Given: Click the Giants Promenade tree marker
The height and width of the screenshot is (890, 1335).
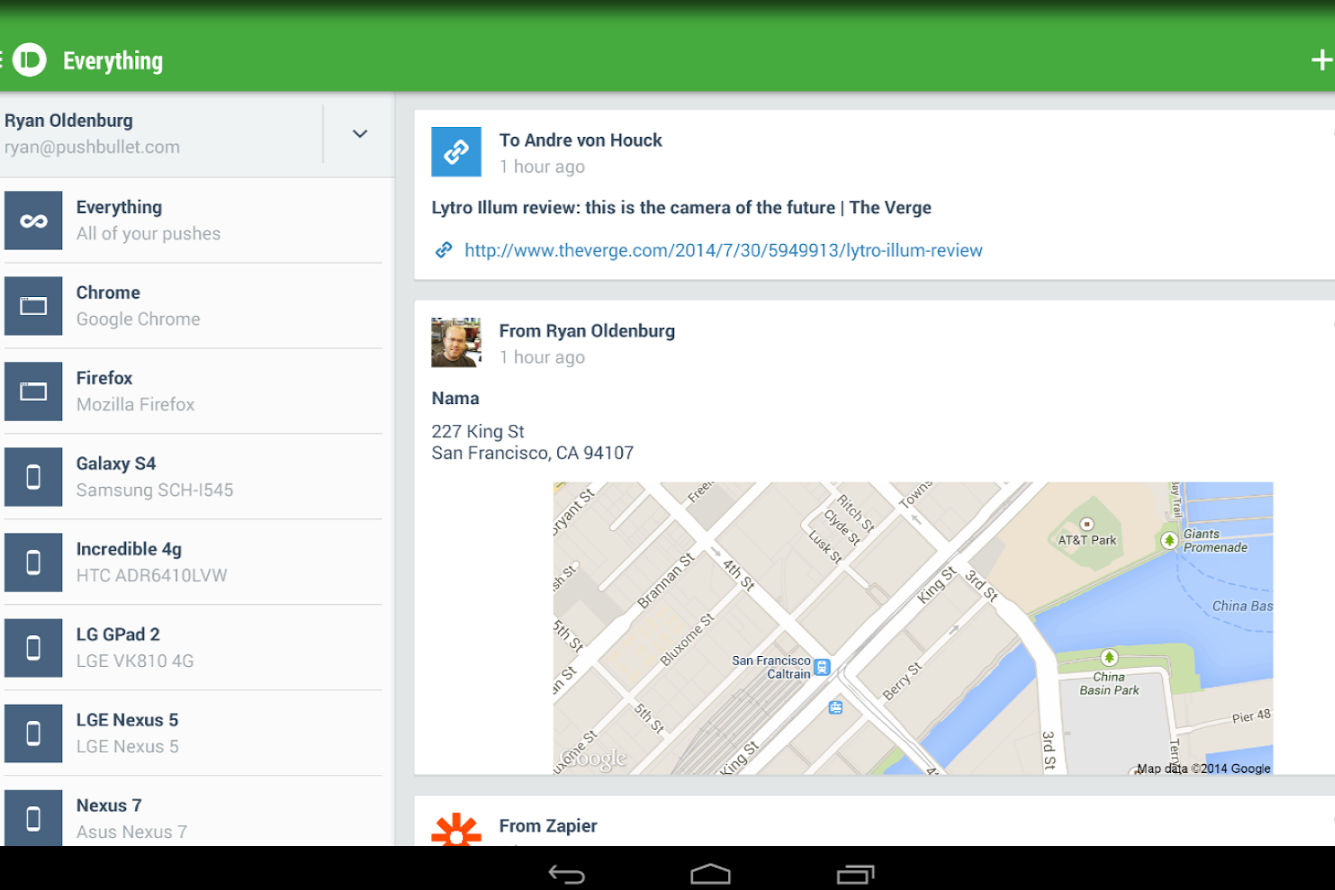Looking at the screenshot, I should click(1168, 540).
